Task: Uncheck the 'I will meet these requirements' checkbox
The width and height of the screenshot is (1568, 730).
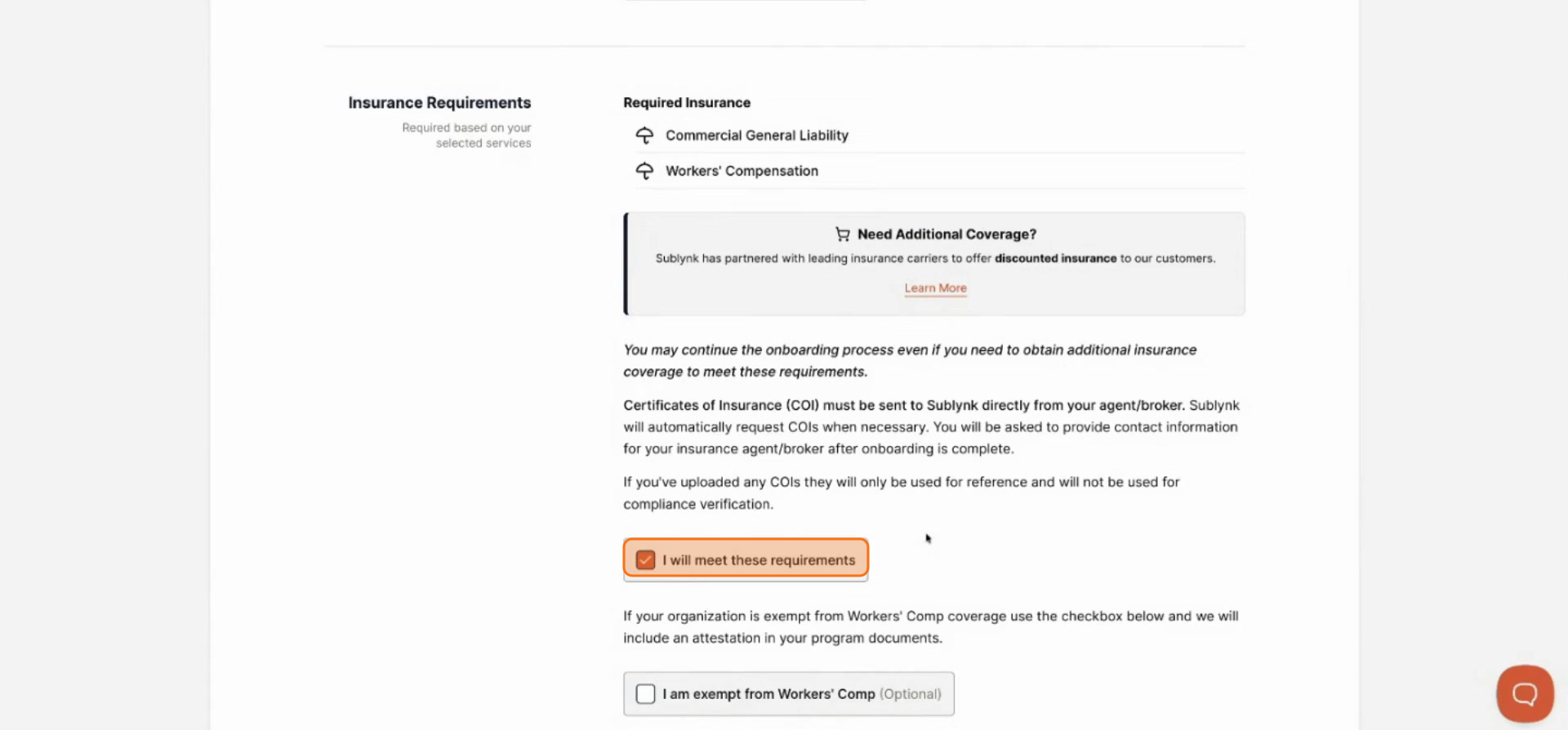Action: (x=645, y=560)
